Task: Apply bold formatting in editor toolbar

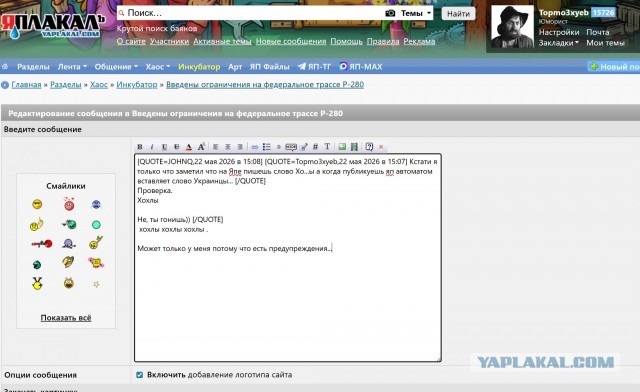Action: pos(140,147)
